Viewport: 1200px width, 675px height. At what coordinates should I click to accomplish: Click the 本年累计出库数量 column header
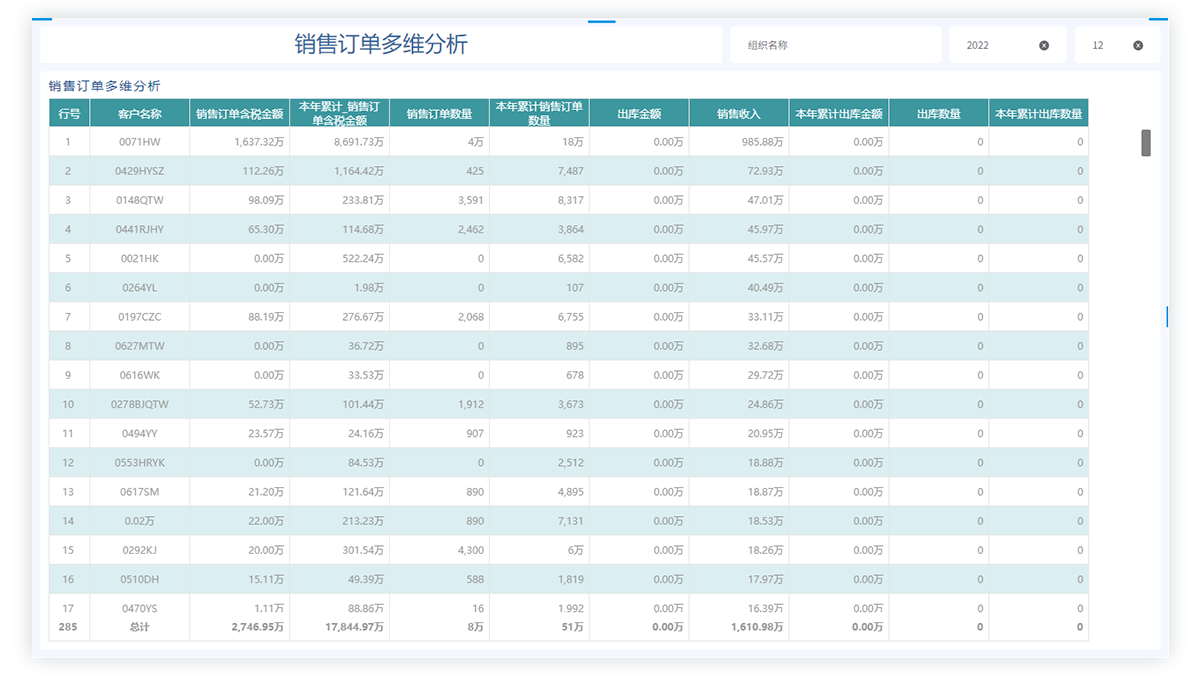tap(1038, 114)
